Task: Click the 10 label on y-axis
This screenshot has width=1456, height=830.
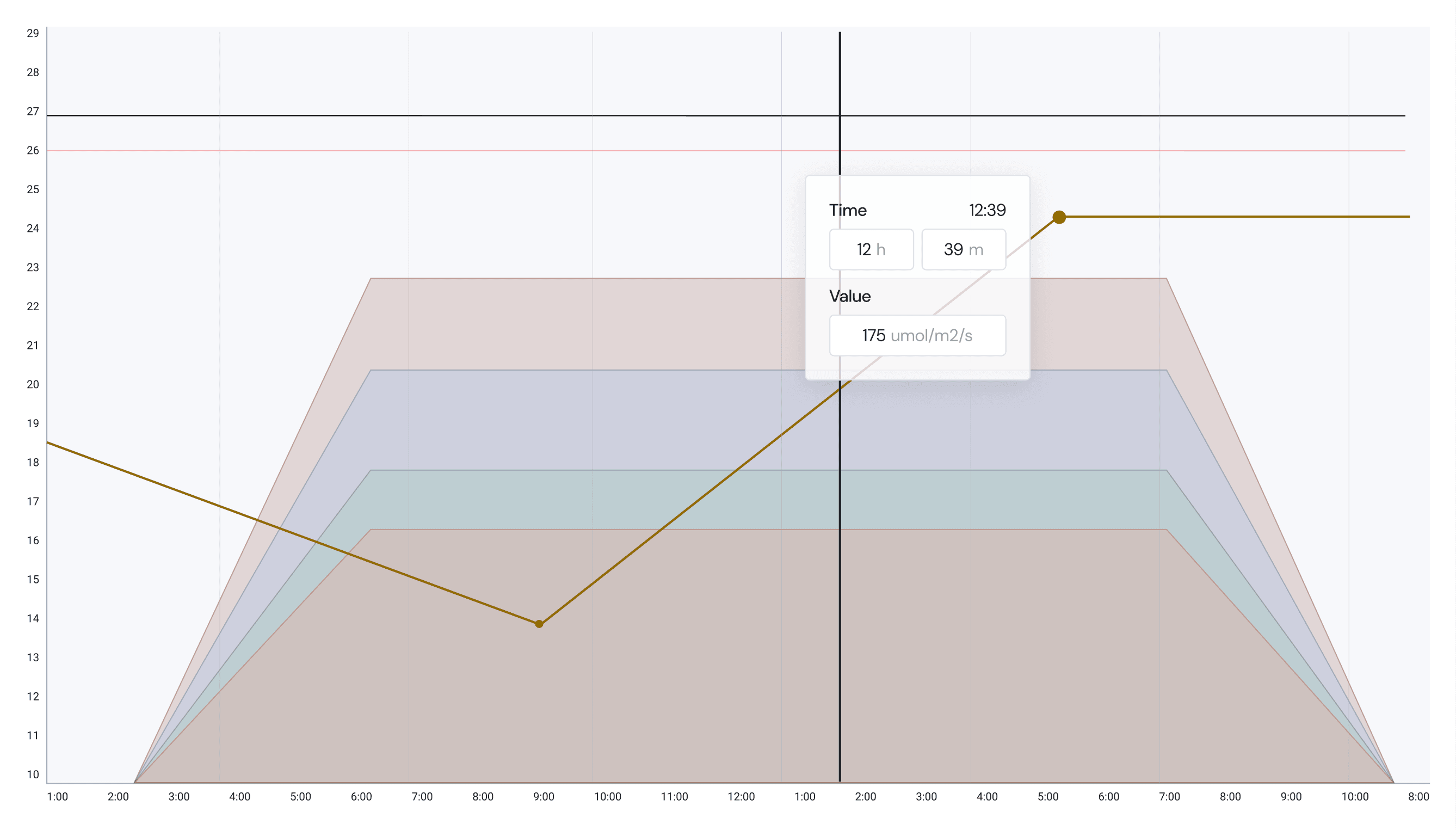Action: click(33, 774)
